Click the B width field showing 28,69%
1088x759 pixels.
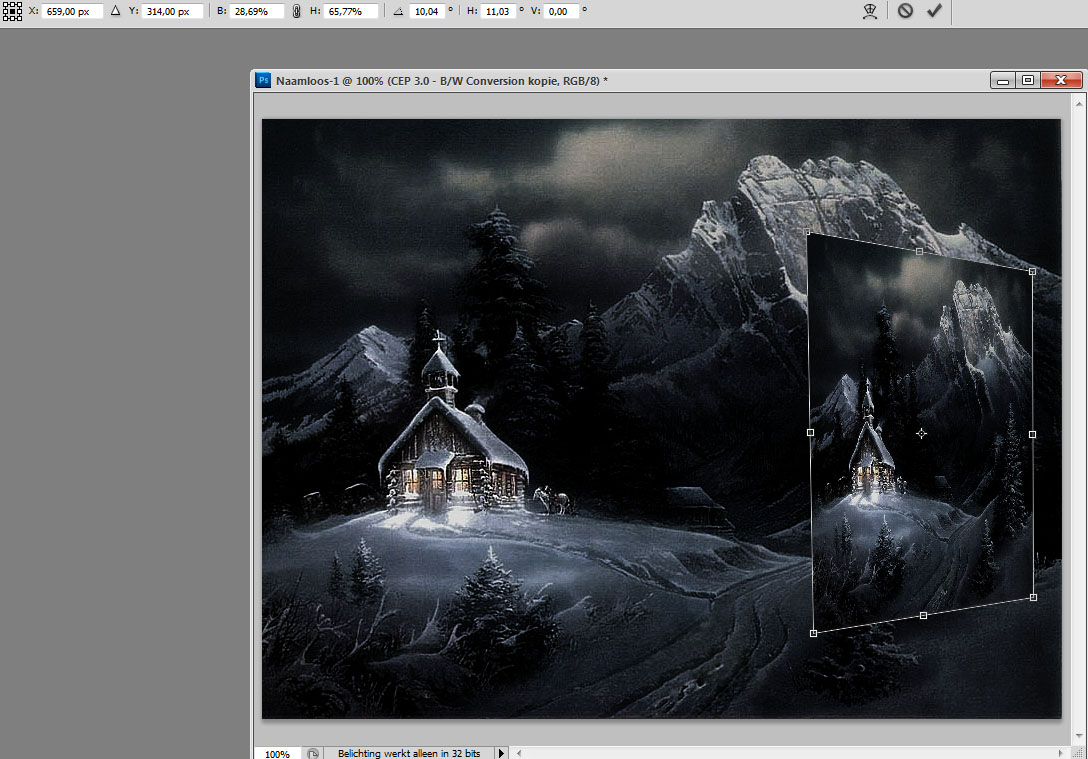click(257, 11)
